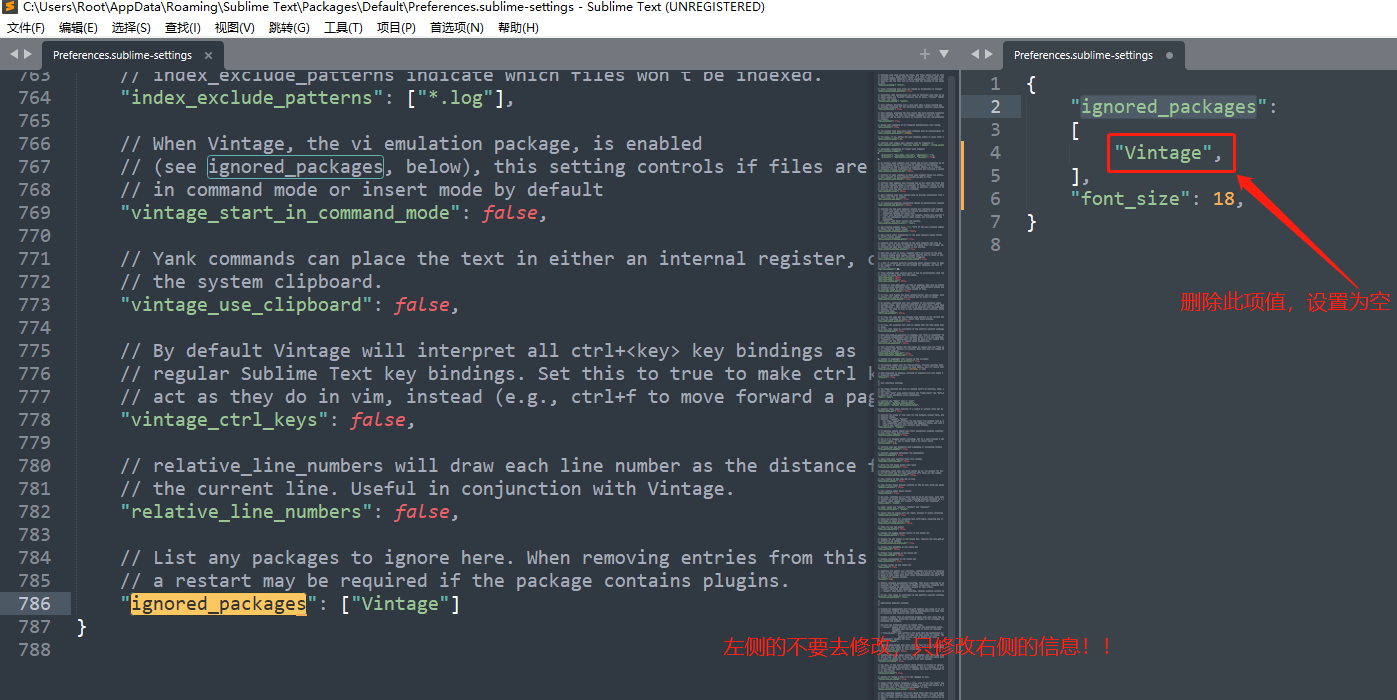1397x700 pixels.
Task: Click the red-boxed "Vintage" value in right pane
Action: pyautogui.click(x=1169, y=152)
